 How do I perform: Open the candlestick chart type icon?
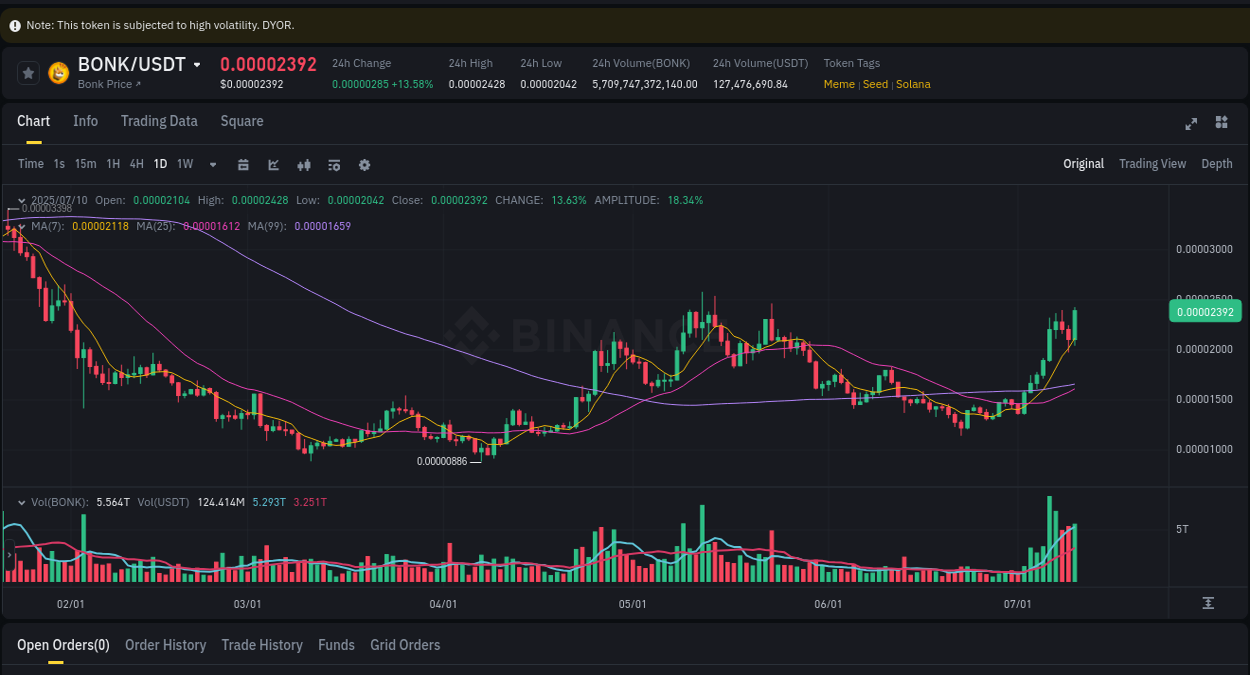coord(304,164)
